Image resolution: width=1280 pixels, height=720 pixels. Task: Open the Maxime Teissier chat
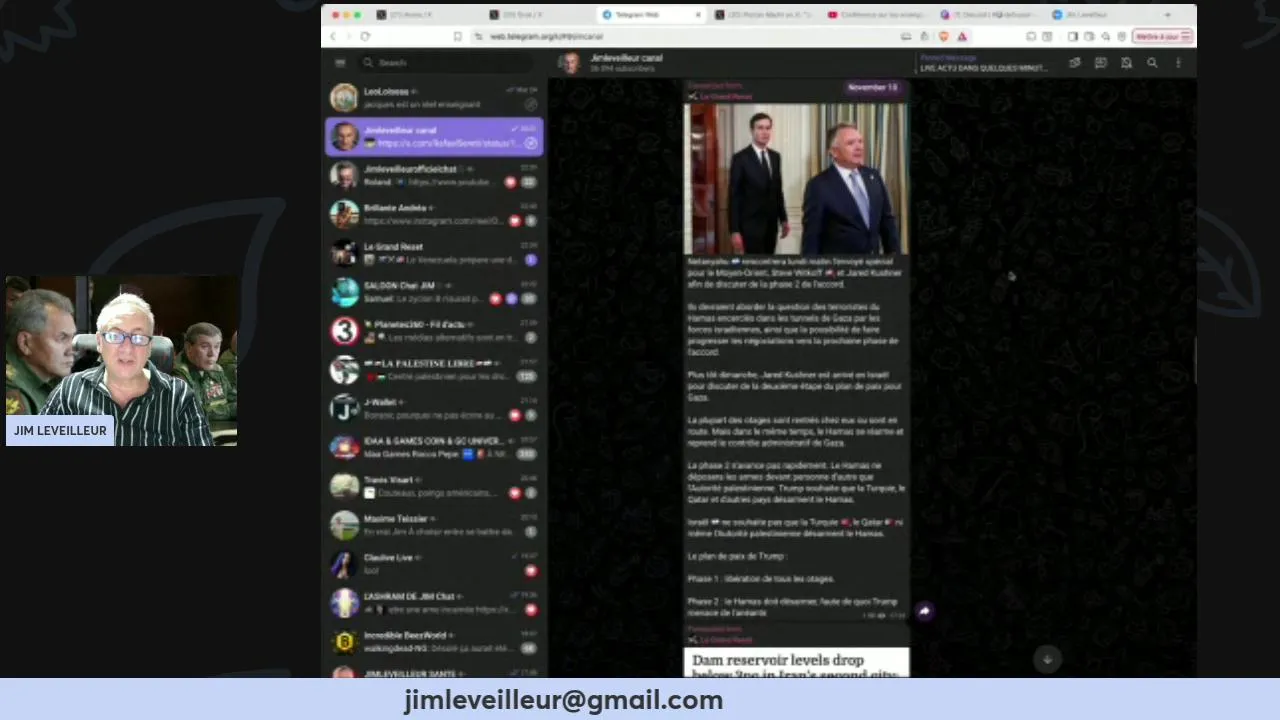click(x=434, y=525)
